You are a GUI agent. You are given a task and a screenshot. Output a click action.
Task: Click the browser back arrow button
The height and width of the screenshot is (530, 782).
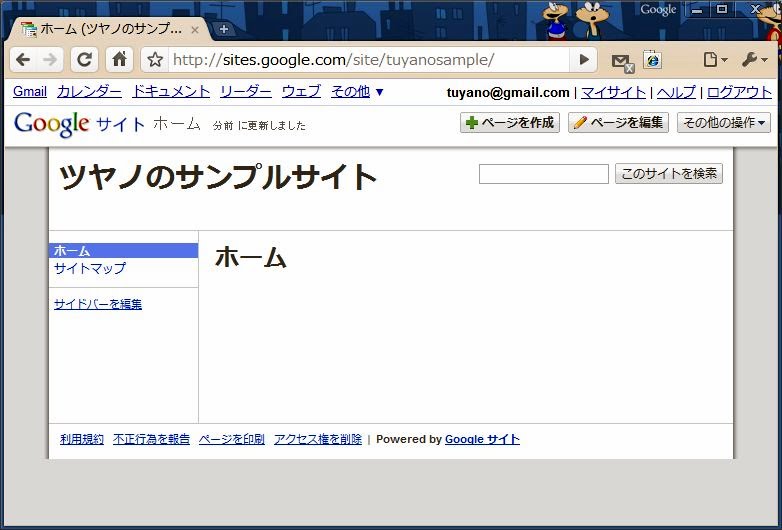click(x=23, y=60)
